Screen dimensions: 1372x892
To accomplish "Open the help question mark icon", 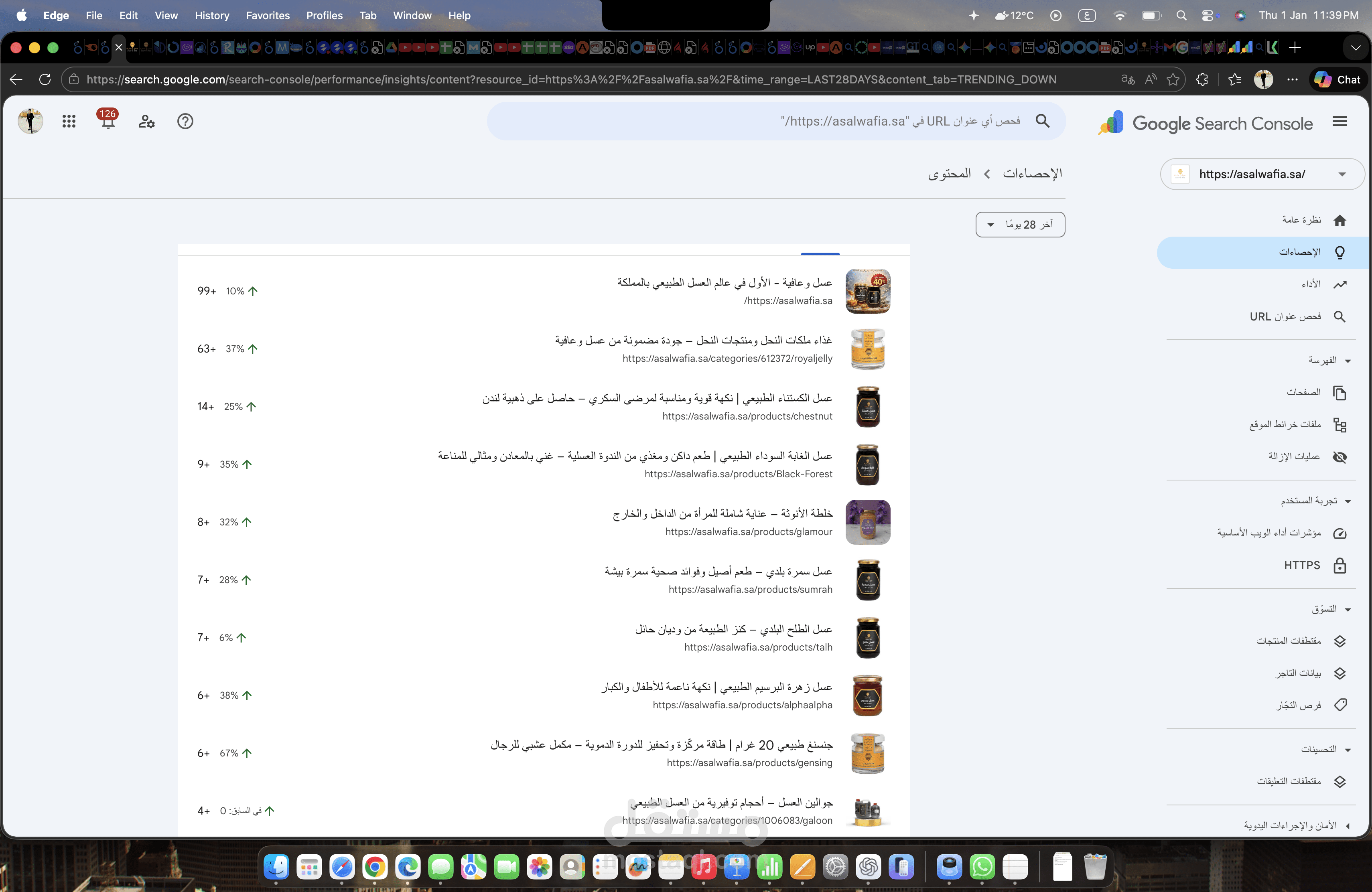I will pos(185,122).
